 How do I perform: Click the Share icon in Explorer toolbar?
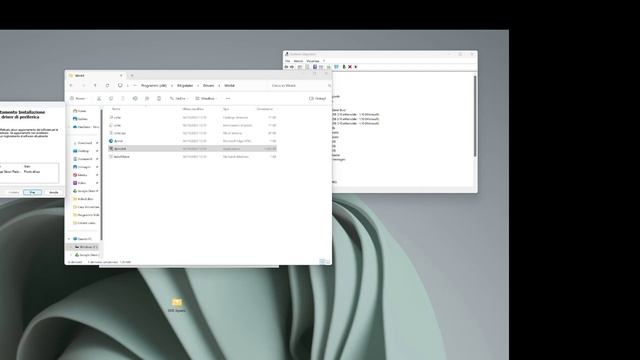(147, 98)
